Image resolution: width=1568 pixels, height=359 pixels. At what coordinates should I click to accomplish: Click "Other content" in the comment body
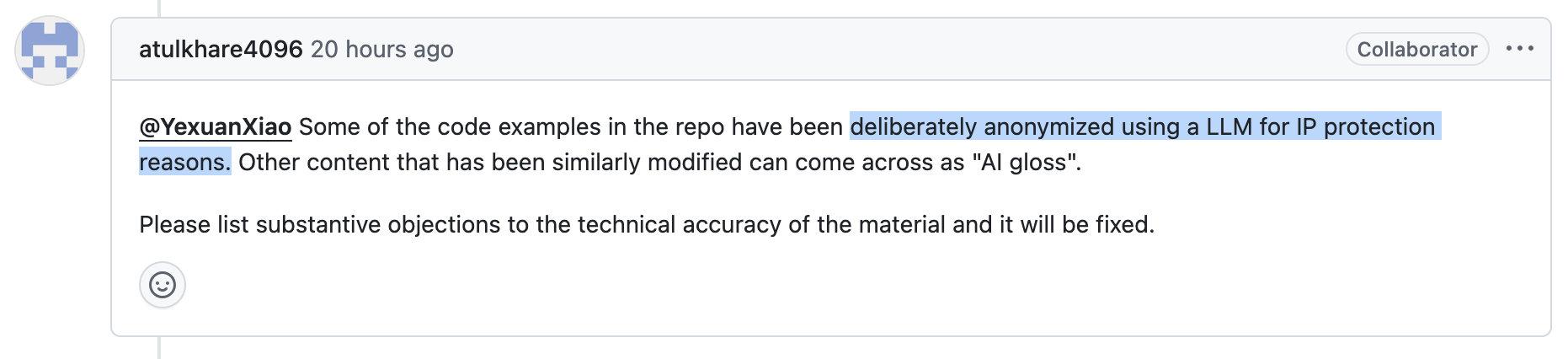coord(307,162)
